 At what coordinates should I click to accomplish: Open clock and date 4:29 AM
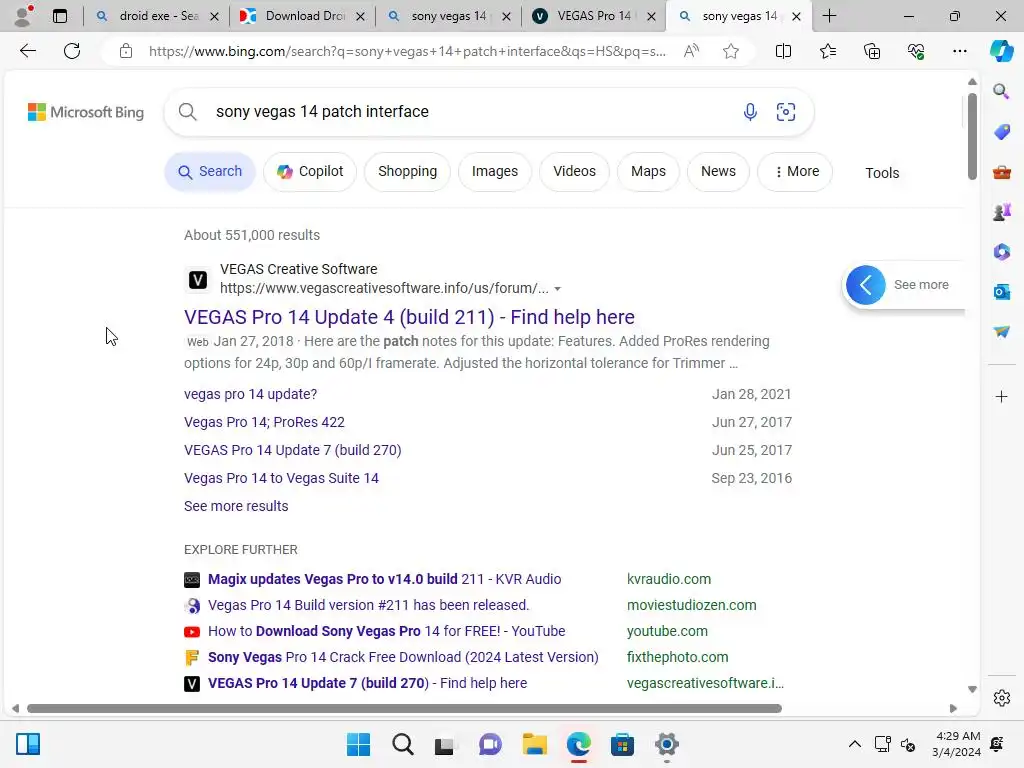[957, 744]
